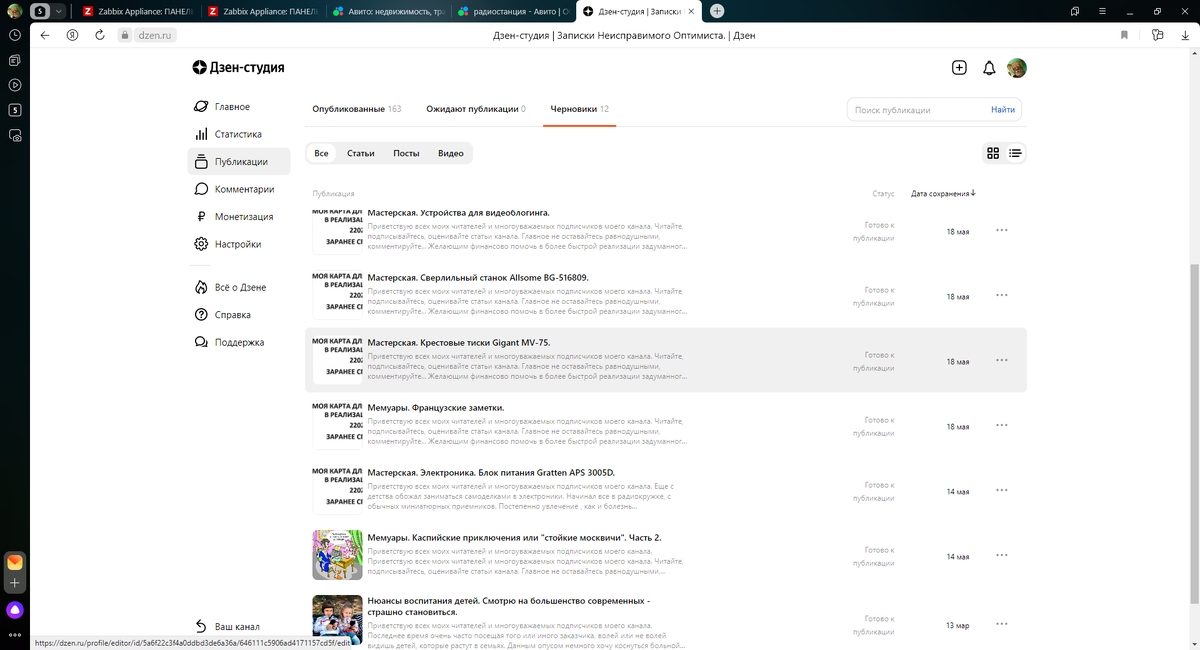Switch to grid view of publications
Viewport: 1200px width, 650px height.
coord(993,153)
